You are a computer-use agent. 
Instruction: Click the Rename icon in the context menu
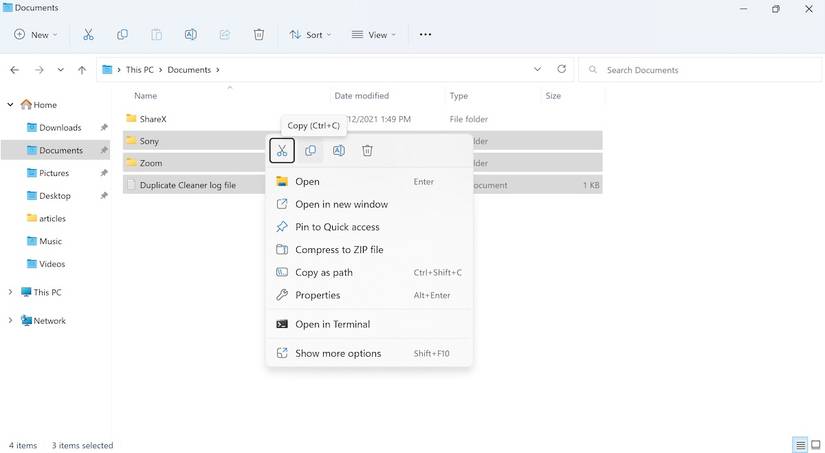(339, 151)
